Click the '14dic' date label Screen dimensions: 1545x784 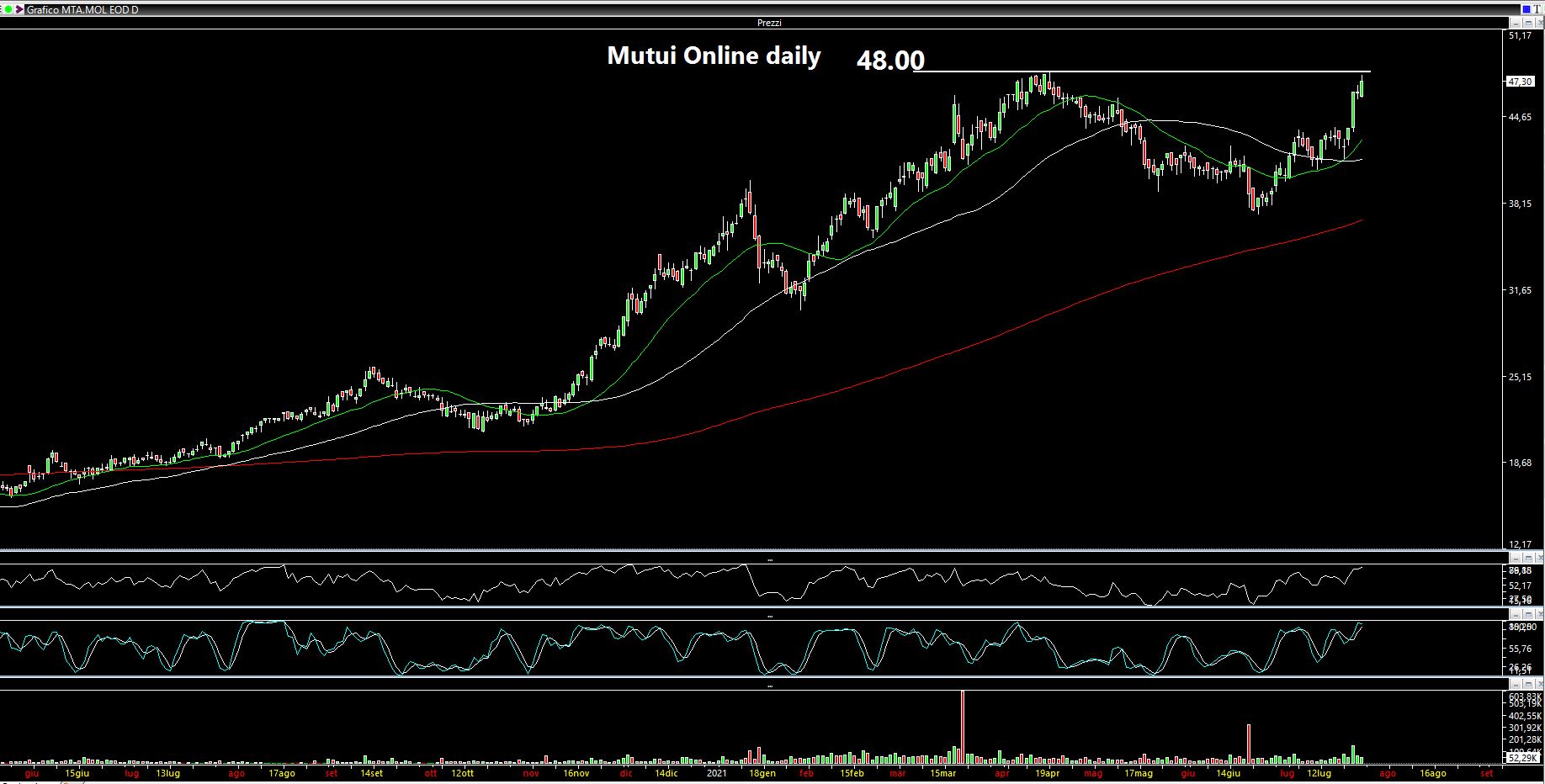666,773
